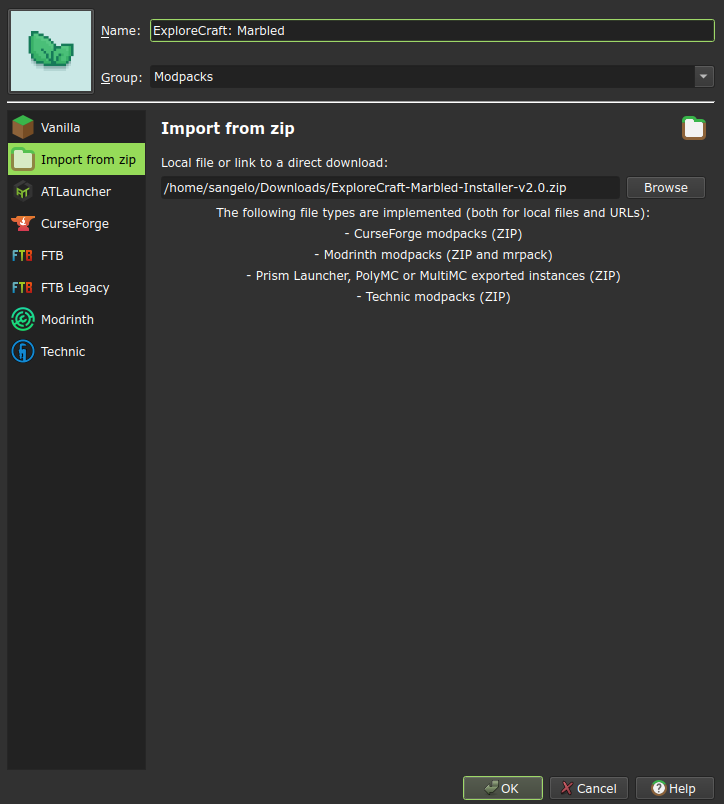Screen dimensions: 724x804
Task: Click the CurseForge anvil icon
Action: (x=23, y=223)
